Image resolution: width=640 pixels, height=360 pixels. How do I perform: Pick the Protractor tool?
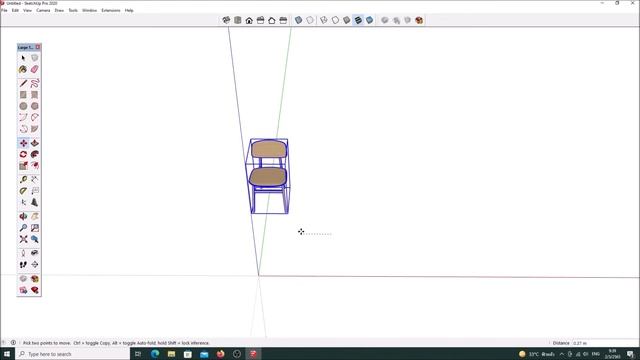coord(23,191)
